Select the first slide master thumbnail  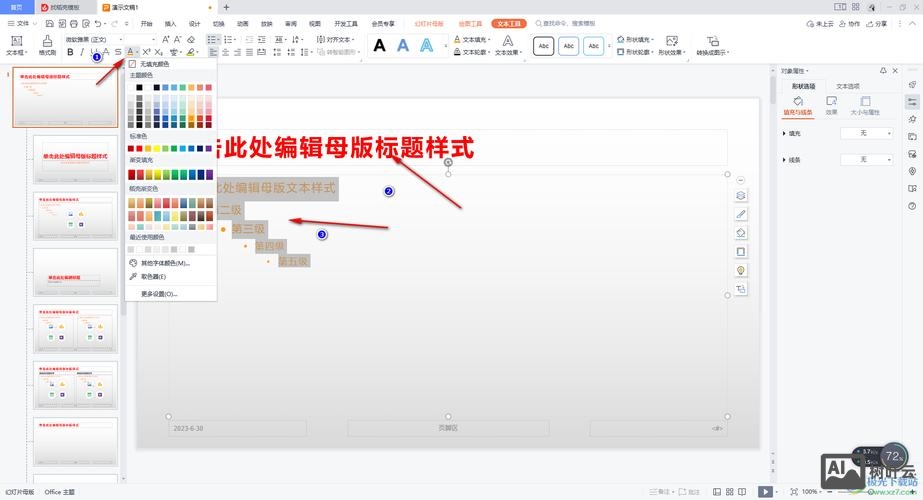pyautogui.click(x=65, y=97)
